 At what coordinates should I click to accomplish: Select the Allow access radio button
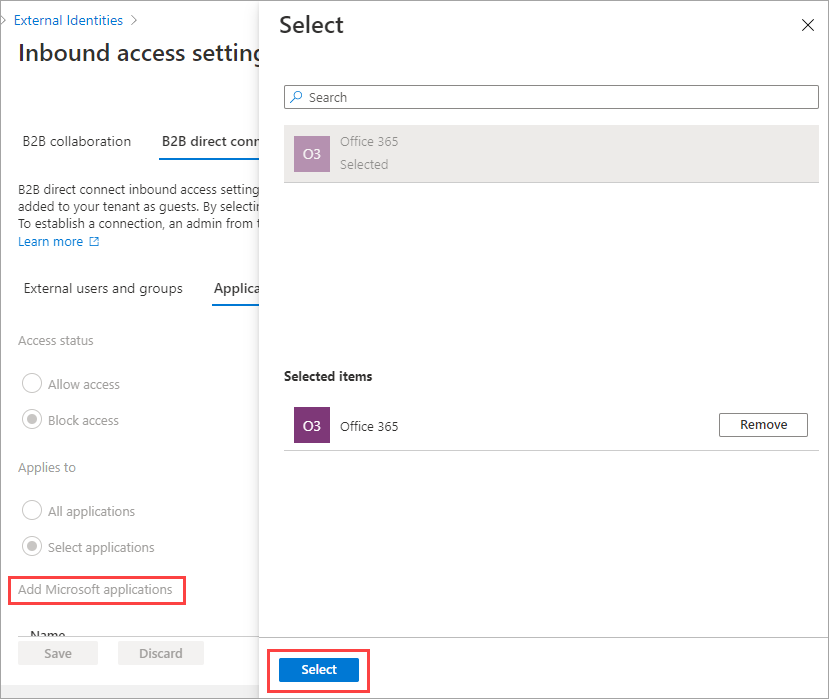tap(31, 383)
